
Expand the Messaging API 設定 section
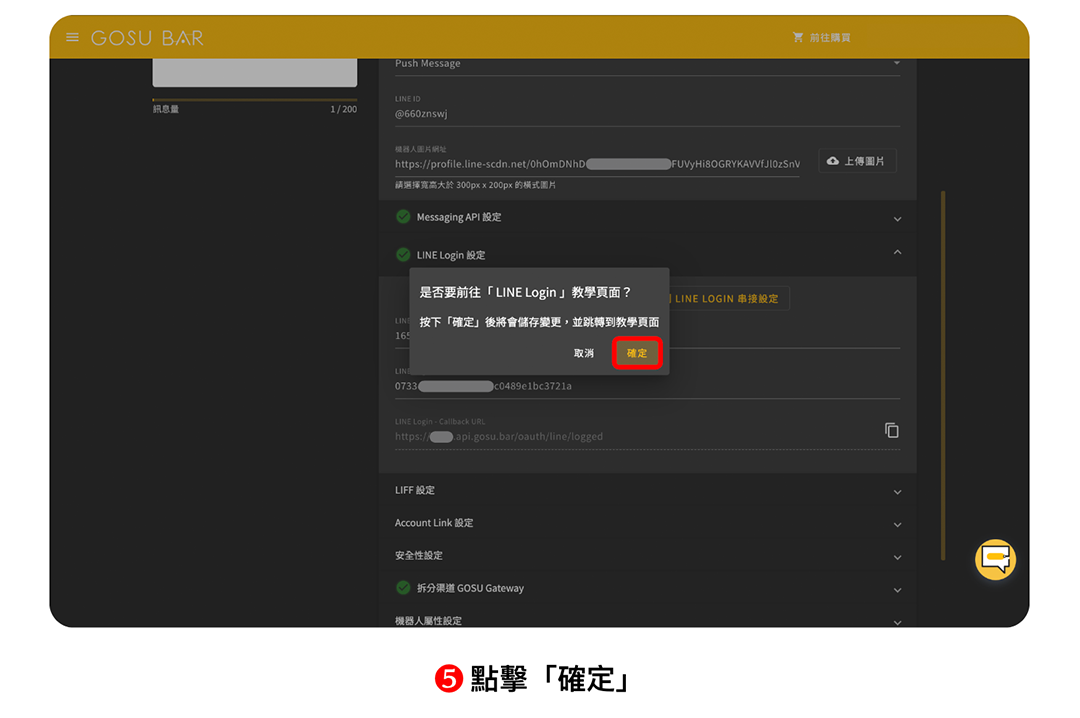click(647, 218)
